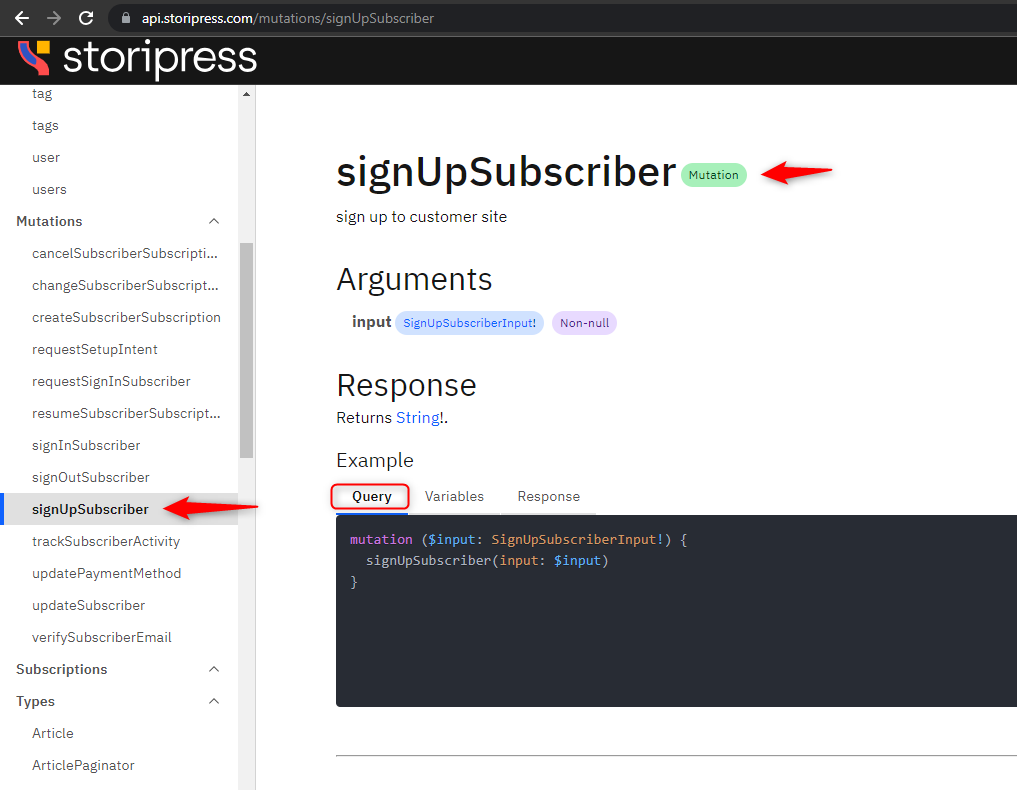Switch to the Query example tab
This screenshot has height=790, width=1017.
tap(372, 496)
